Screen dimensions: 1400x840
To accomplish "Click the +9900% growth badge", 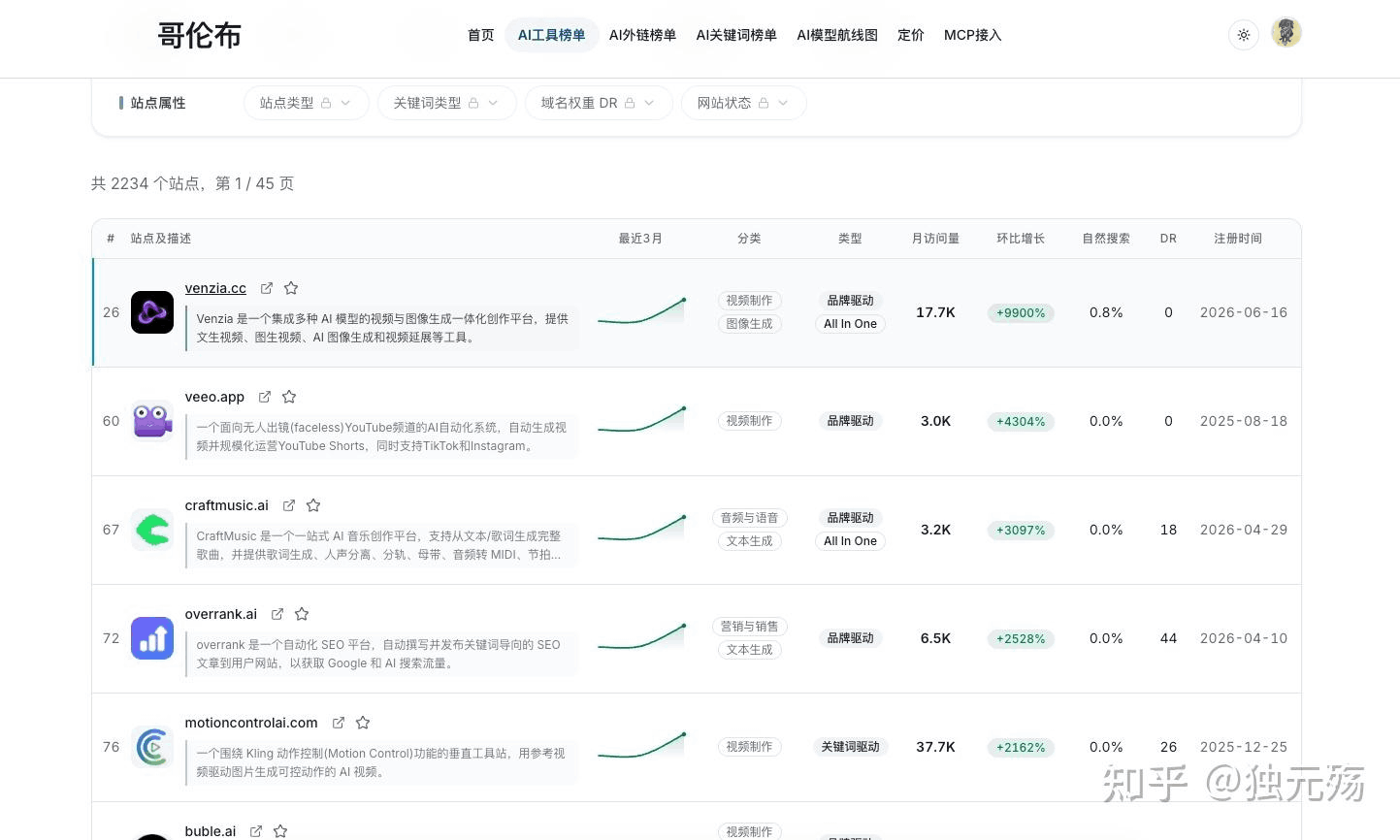I will 1021,313.
